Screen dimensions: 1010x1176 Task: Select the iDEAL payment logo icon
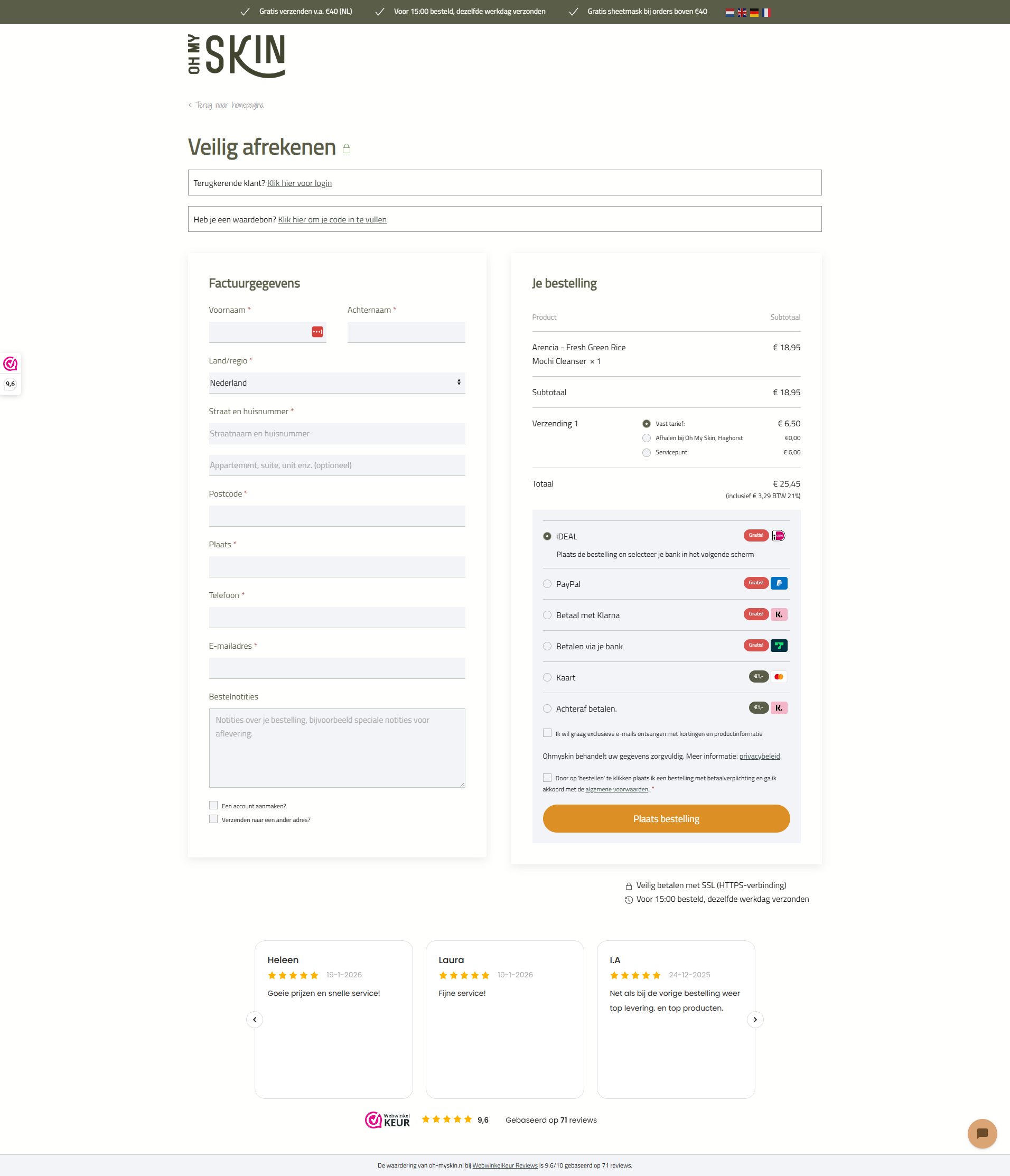(779, 535)
